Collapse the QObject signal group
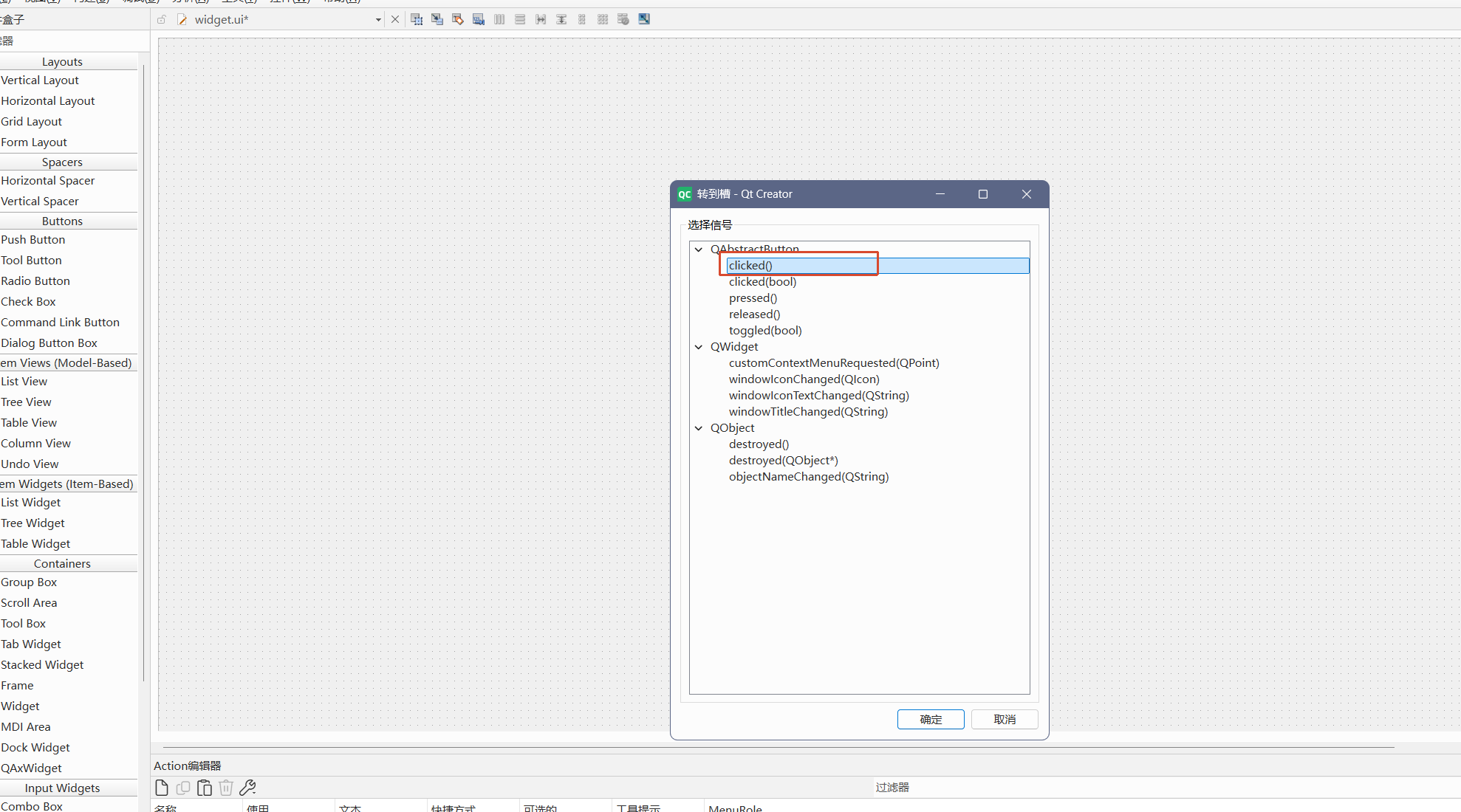 pos(699,428)
